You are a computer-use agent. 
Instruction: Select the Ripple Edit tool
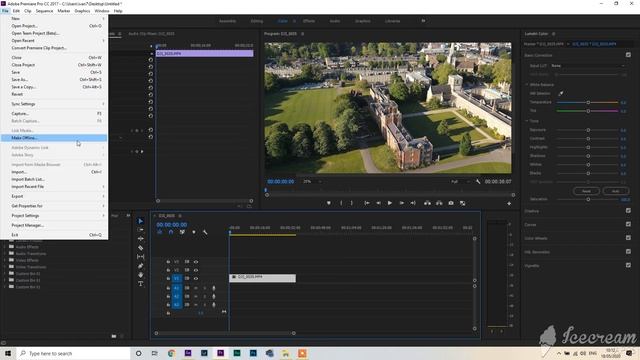tap(140, 239)
